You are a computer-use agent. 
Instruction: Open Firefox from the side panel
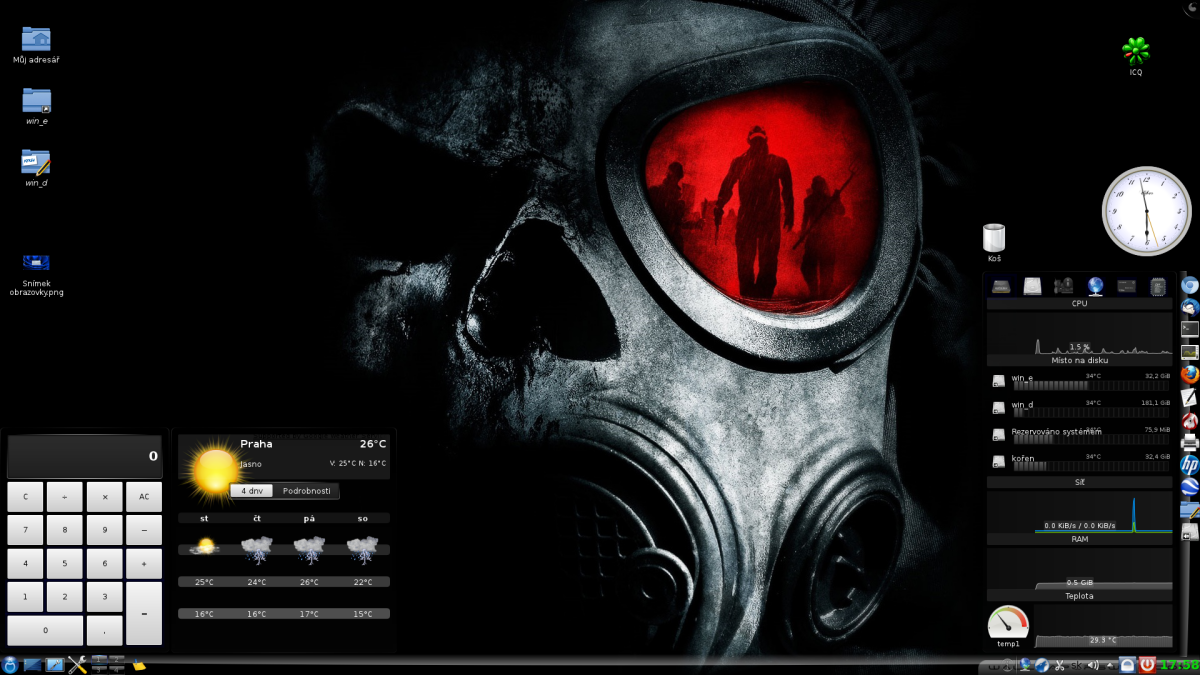[1189, 375]
